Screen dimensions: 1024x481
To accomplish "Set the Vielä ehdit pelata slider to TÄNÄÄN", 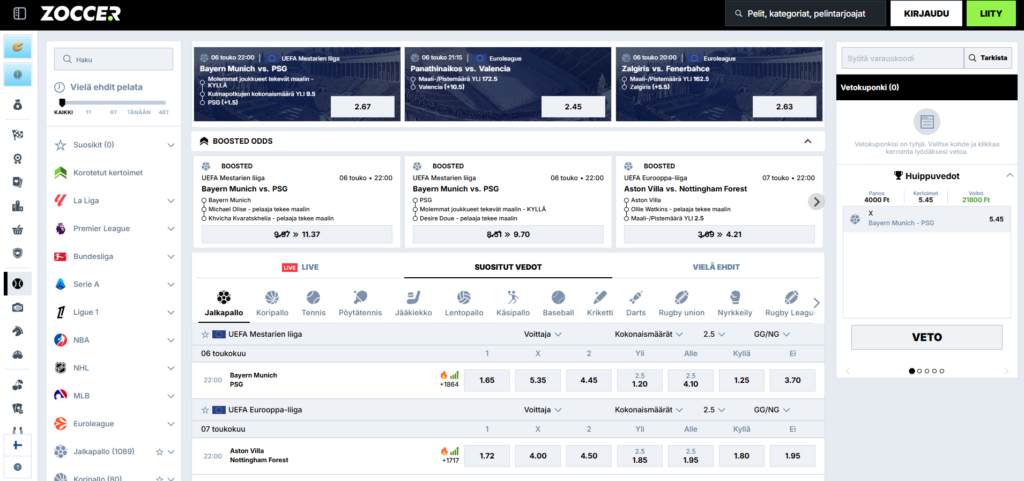I will tap(138, 112).
